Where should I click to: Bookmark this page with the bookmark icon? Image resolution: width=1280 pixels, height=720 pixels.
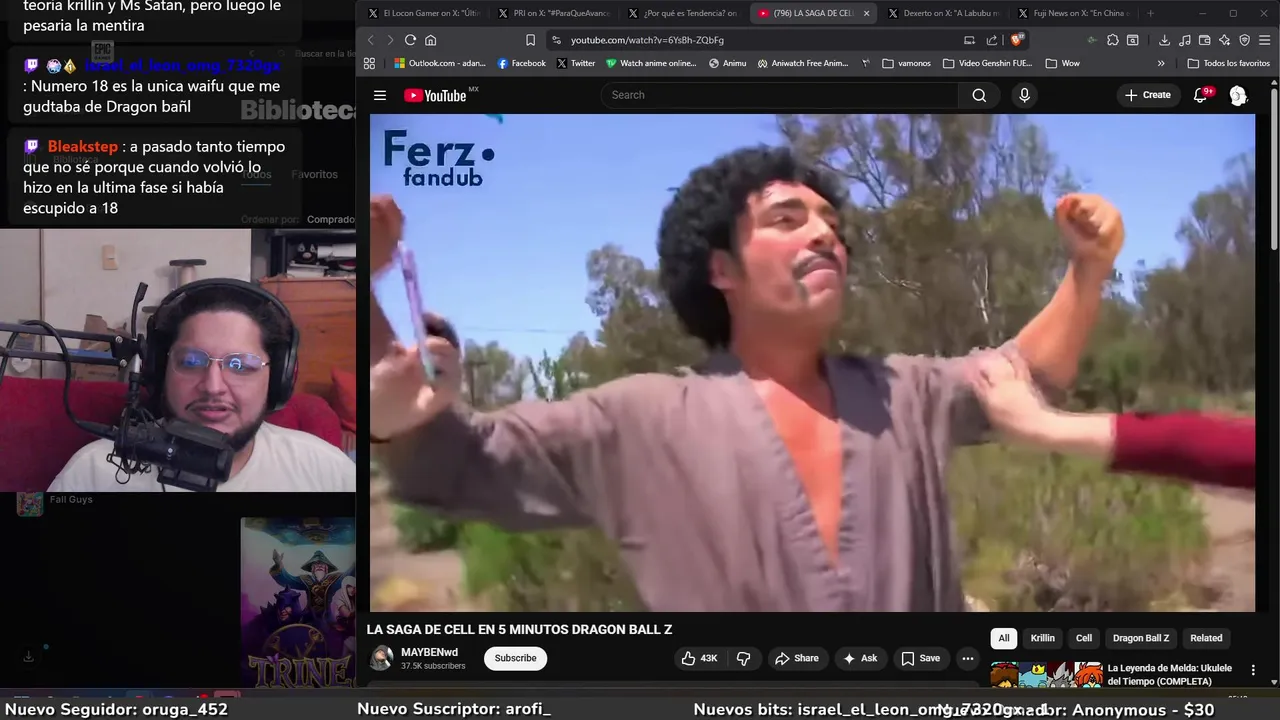[x=530, y=40]
